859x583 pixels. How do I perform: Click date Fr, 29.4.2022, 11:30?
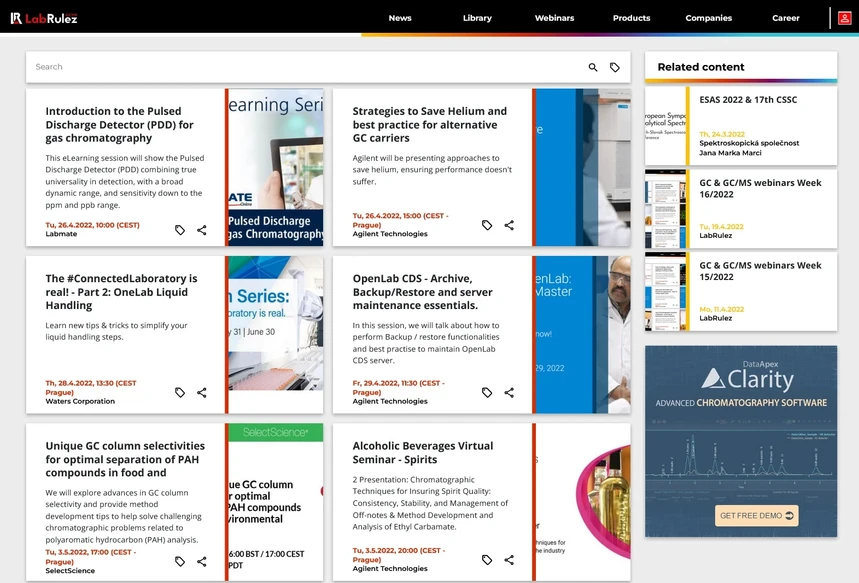(x=398, y=387)
